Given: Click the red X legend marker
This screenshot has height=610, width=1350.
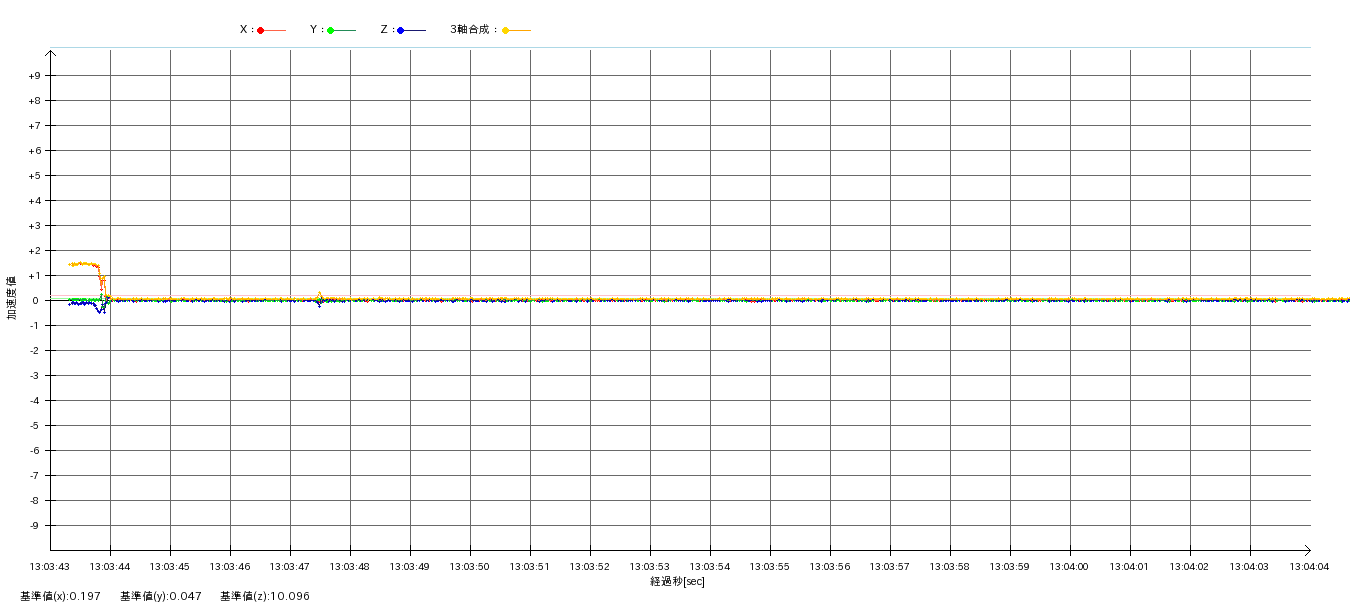Looking at the screenshot, I should (x=261, y=30).
